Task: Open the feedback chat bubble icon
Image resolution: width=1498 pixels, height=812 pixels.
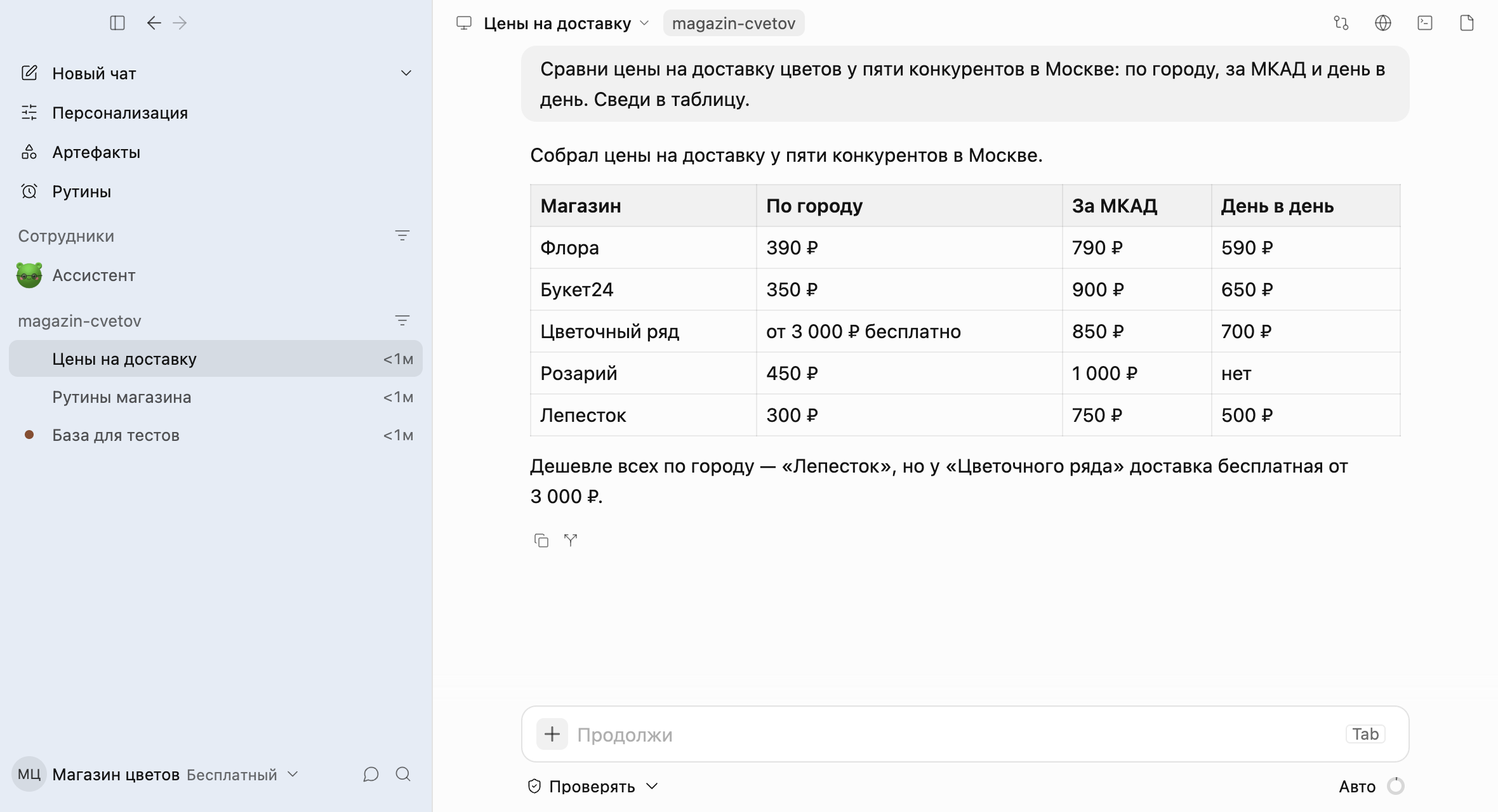Action: (371, 775)
